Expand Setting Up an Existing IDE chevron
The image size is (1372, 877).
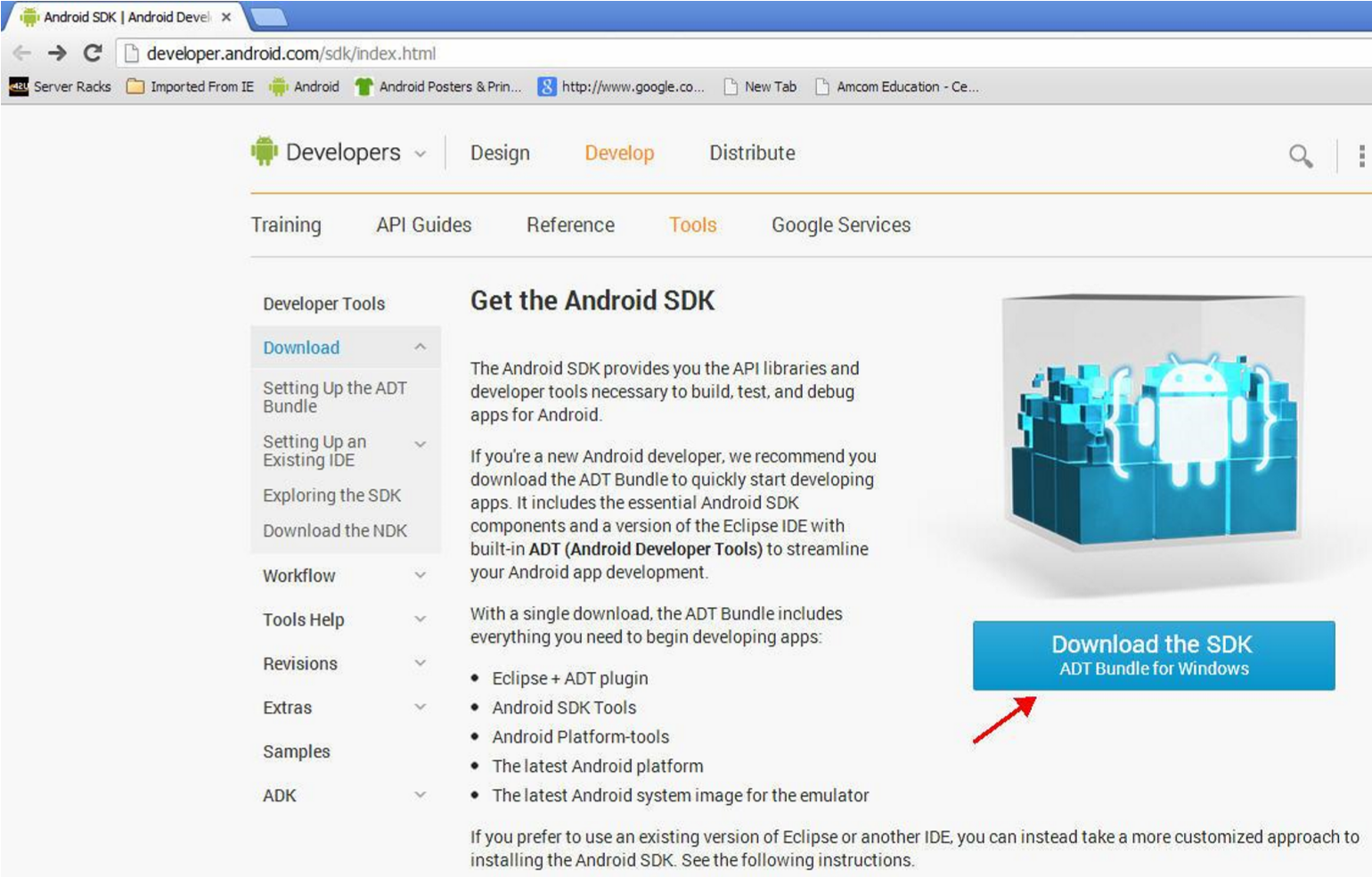pyautogui.click(x=421, y=444)
